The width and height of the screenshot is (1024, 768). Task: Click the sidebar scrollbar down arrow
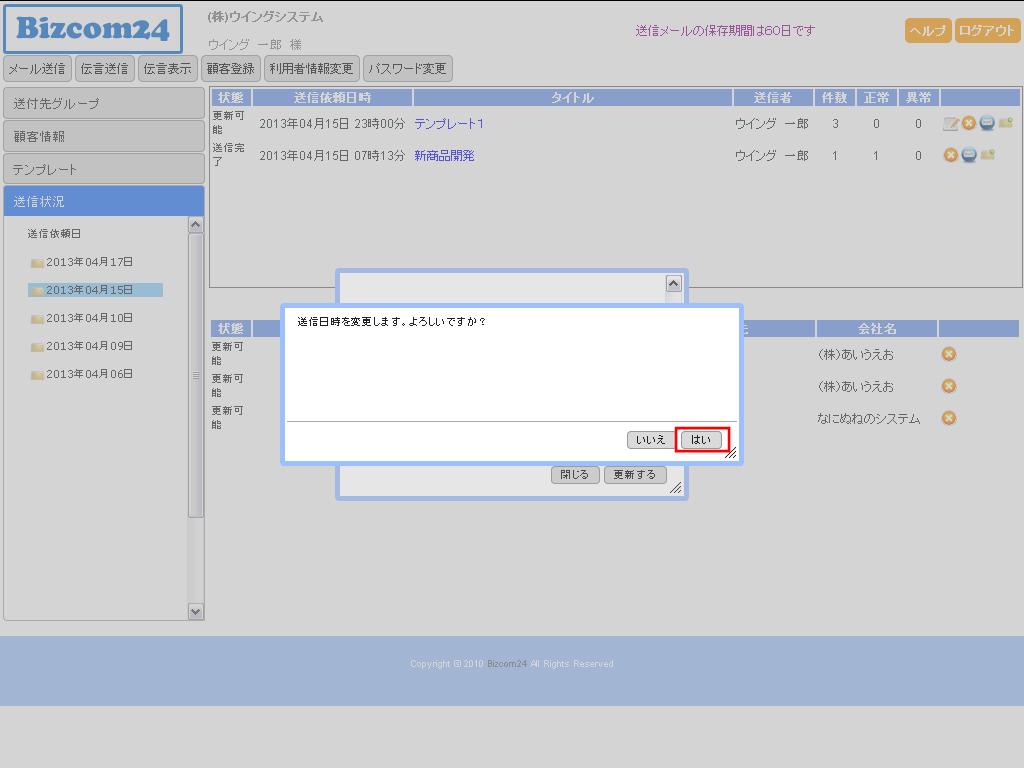point(196,611)
